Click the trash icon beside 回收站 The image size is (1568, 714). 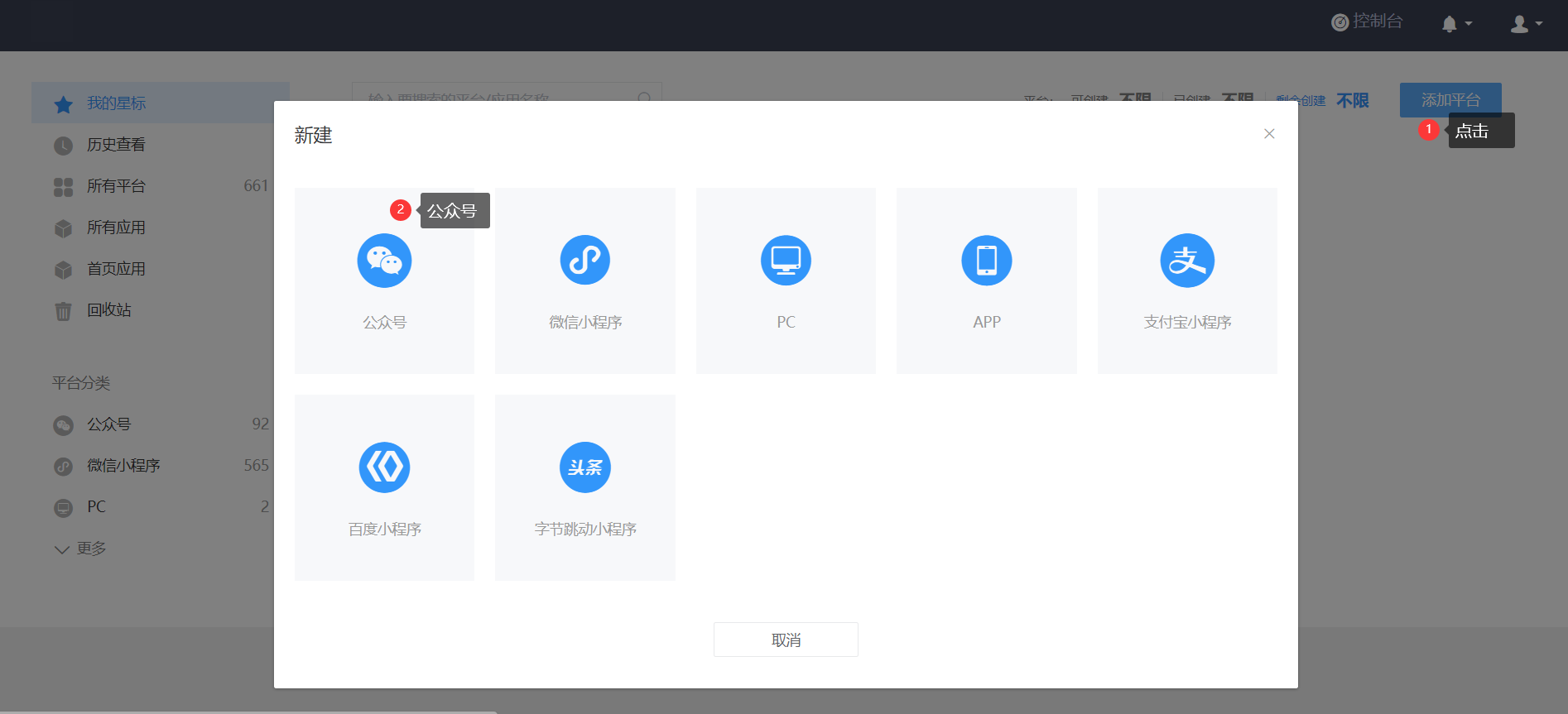coord(64,311)
